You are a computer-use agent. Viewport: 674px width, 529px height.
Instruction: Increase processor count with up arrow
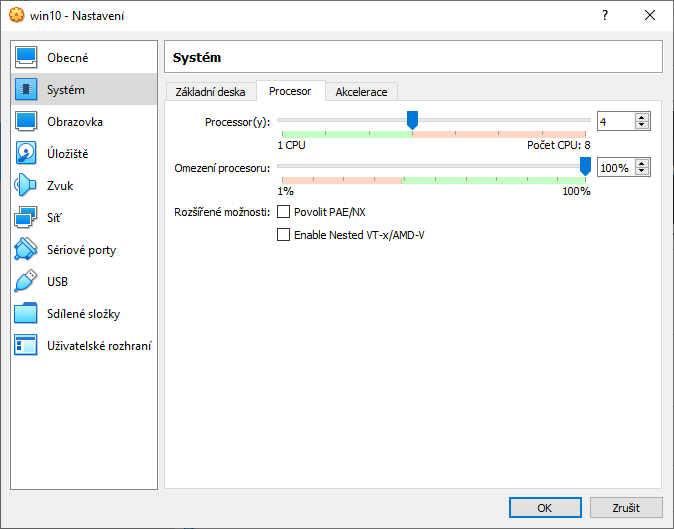642,117
